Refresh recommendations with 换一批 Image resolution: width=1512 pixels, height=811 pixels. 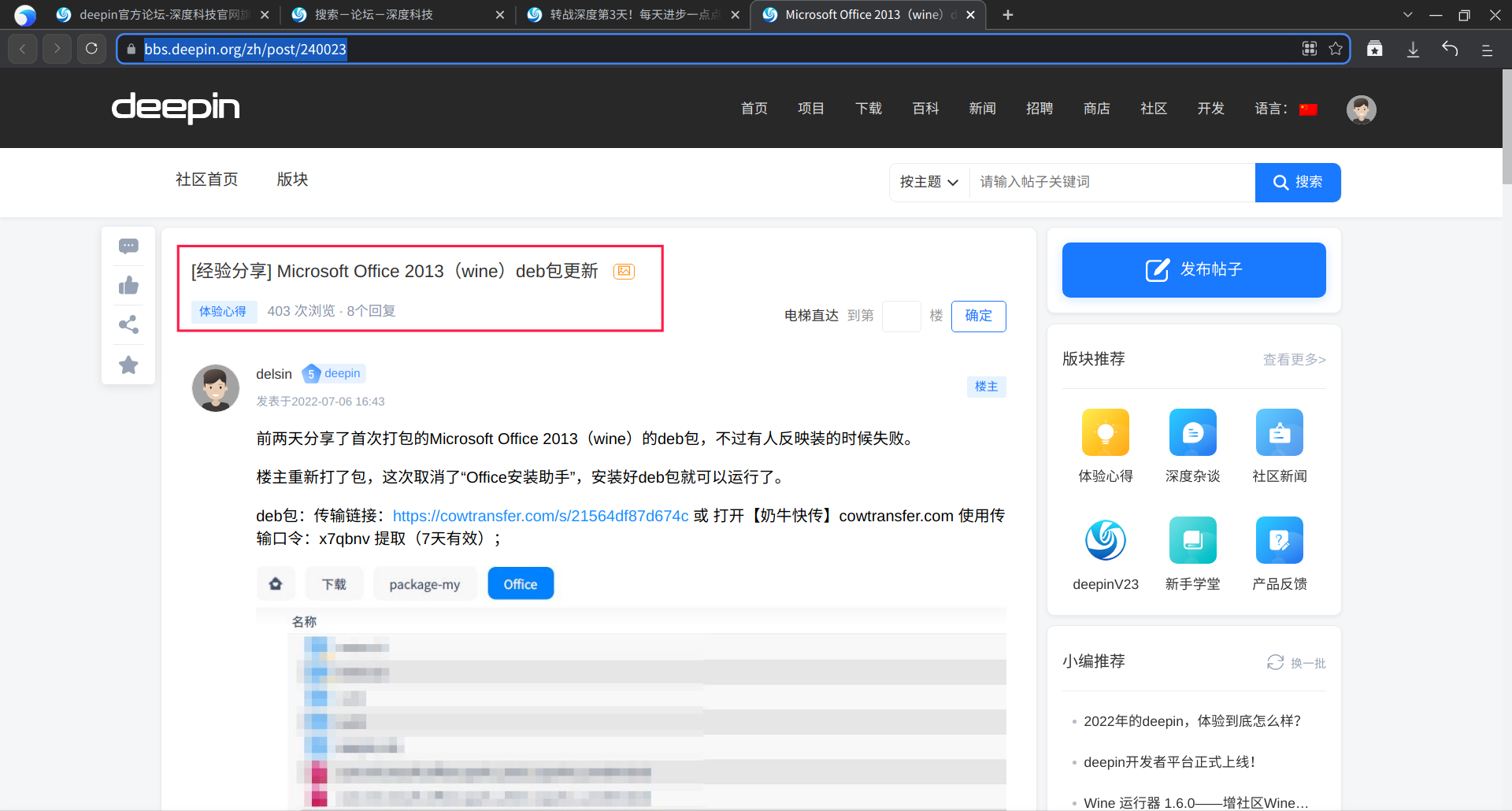pyautogui.click(x=1296, y=663)
